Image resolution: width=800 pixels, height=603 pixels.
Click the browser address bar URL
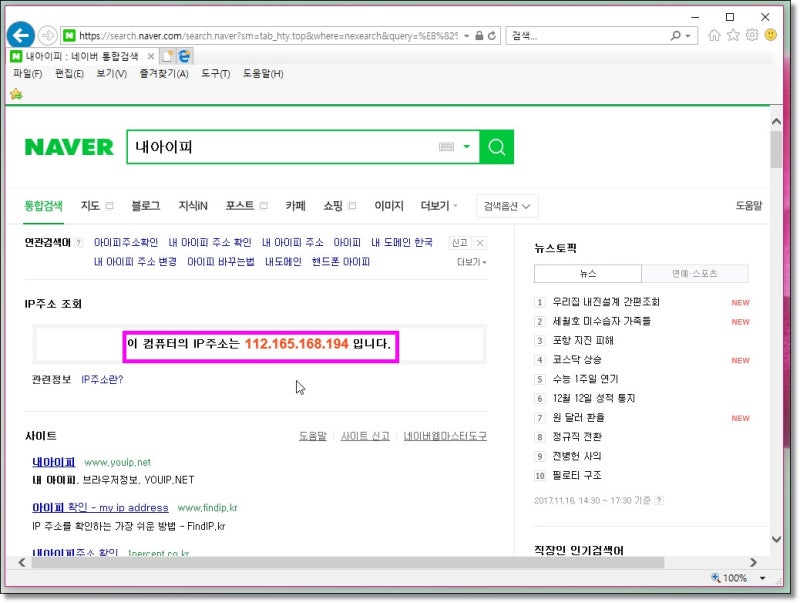point(268,36)
